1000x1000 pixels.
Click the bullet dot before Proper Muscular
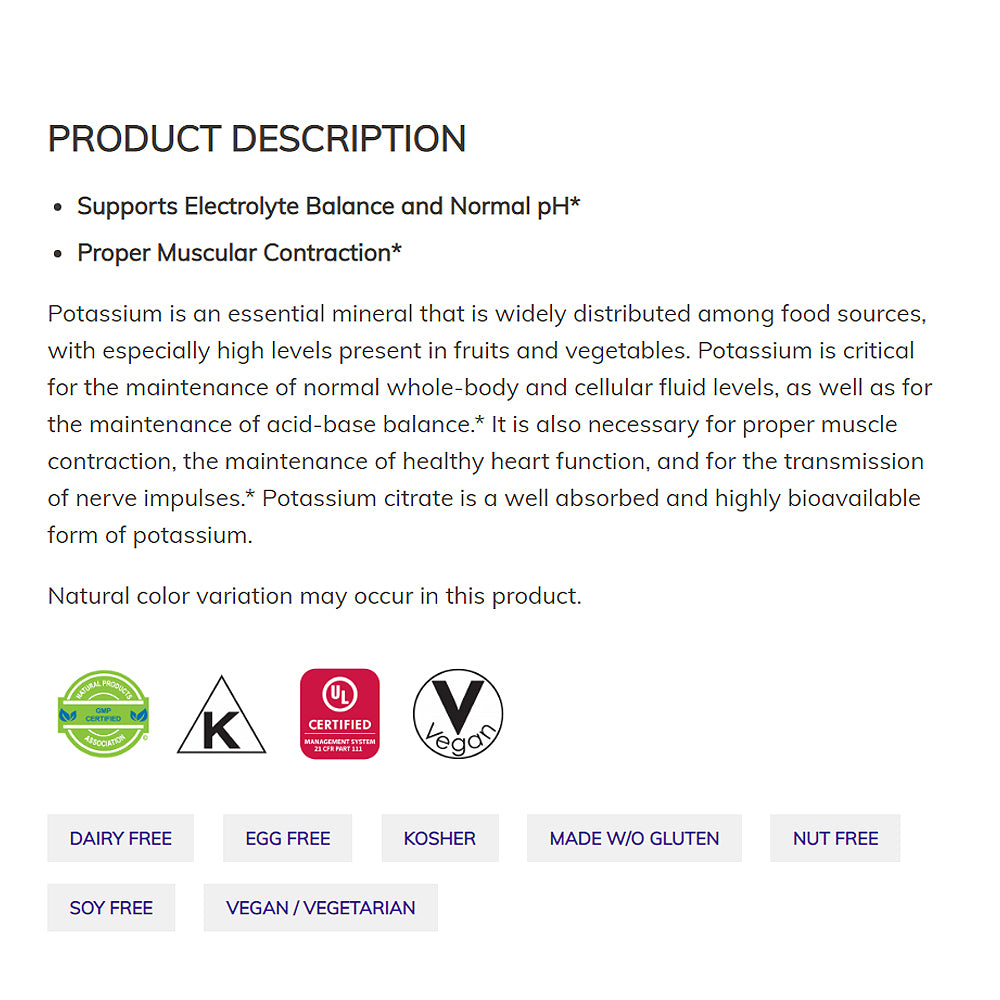coord(57,254)
